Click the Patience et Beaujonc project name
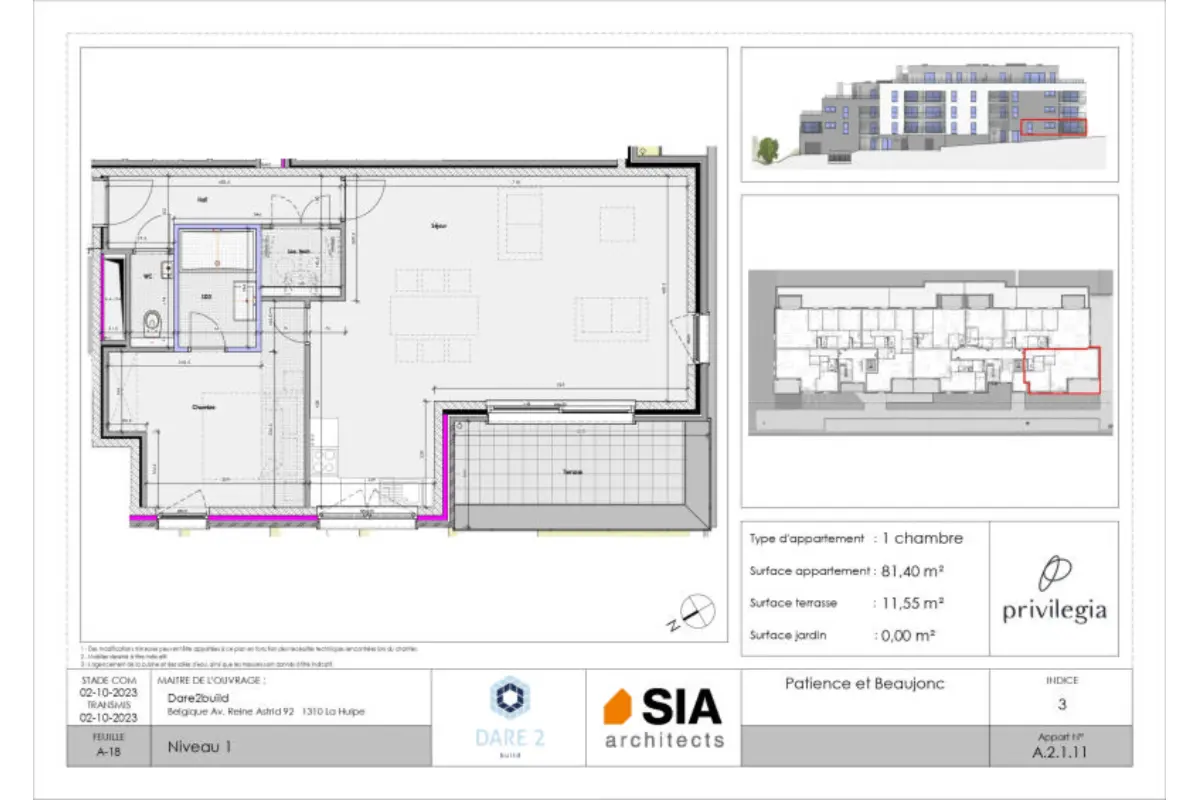Image resolution: width=1200 pixels, height=800 pixels. [x=863, y=684]
